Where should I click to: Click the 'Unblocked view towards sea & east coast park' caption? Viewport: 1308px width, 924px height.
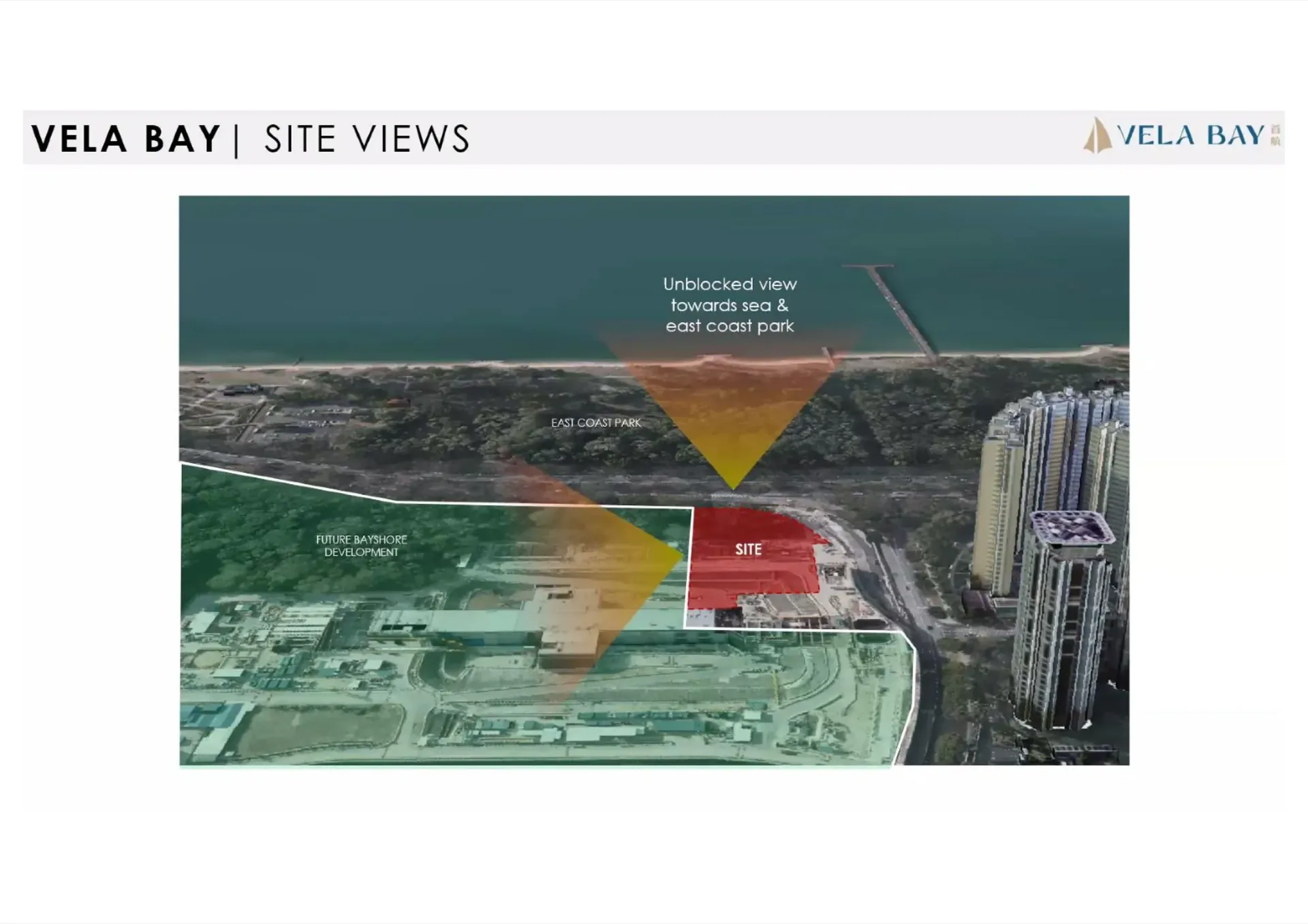click(x=730, y=305)
